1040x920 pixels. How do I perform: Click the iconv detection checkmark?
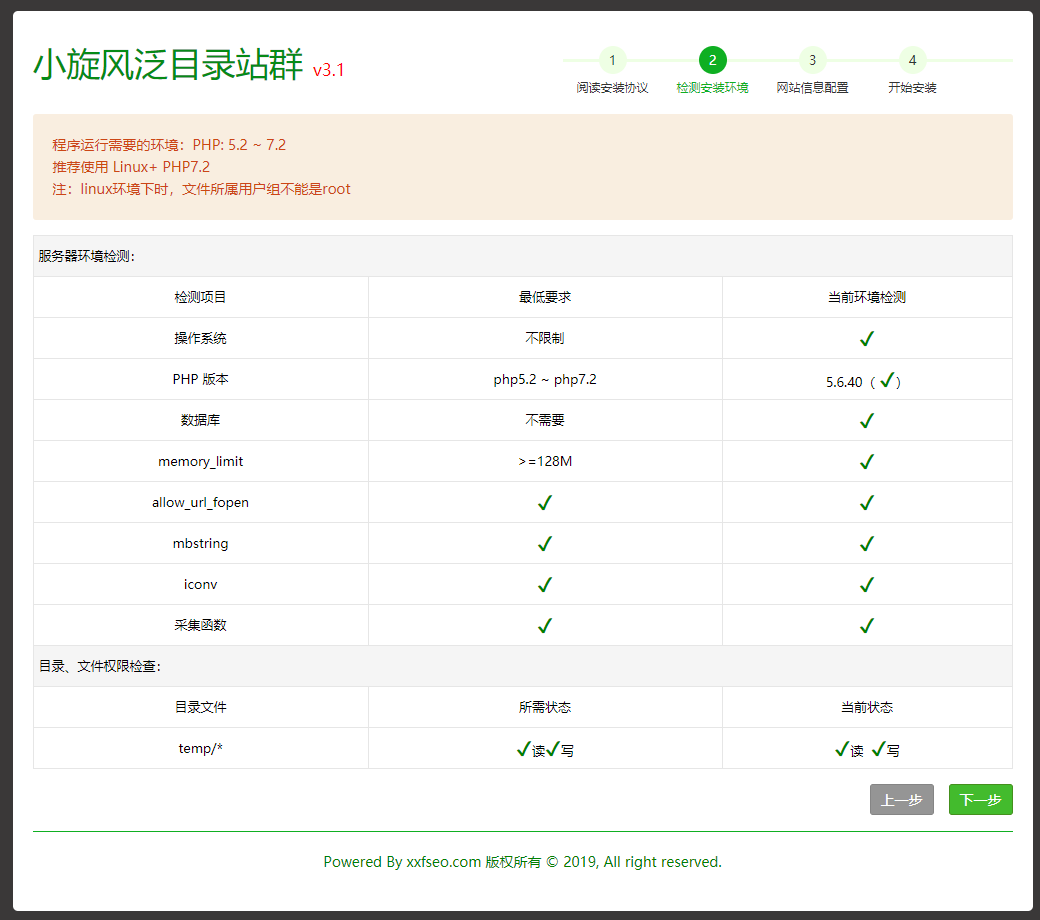pyautogui.click(x=866, y=584)
